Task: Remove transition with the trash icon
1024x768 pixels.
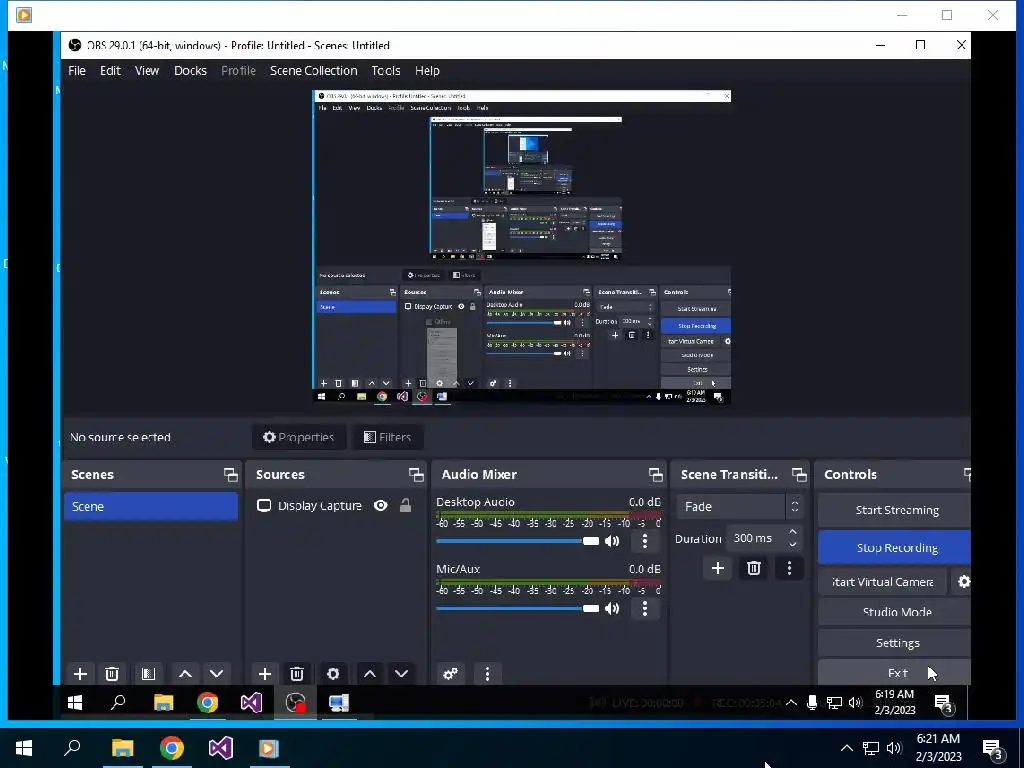Action: coord(754,568)
